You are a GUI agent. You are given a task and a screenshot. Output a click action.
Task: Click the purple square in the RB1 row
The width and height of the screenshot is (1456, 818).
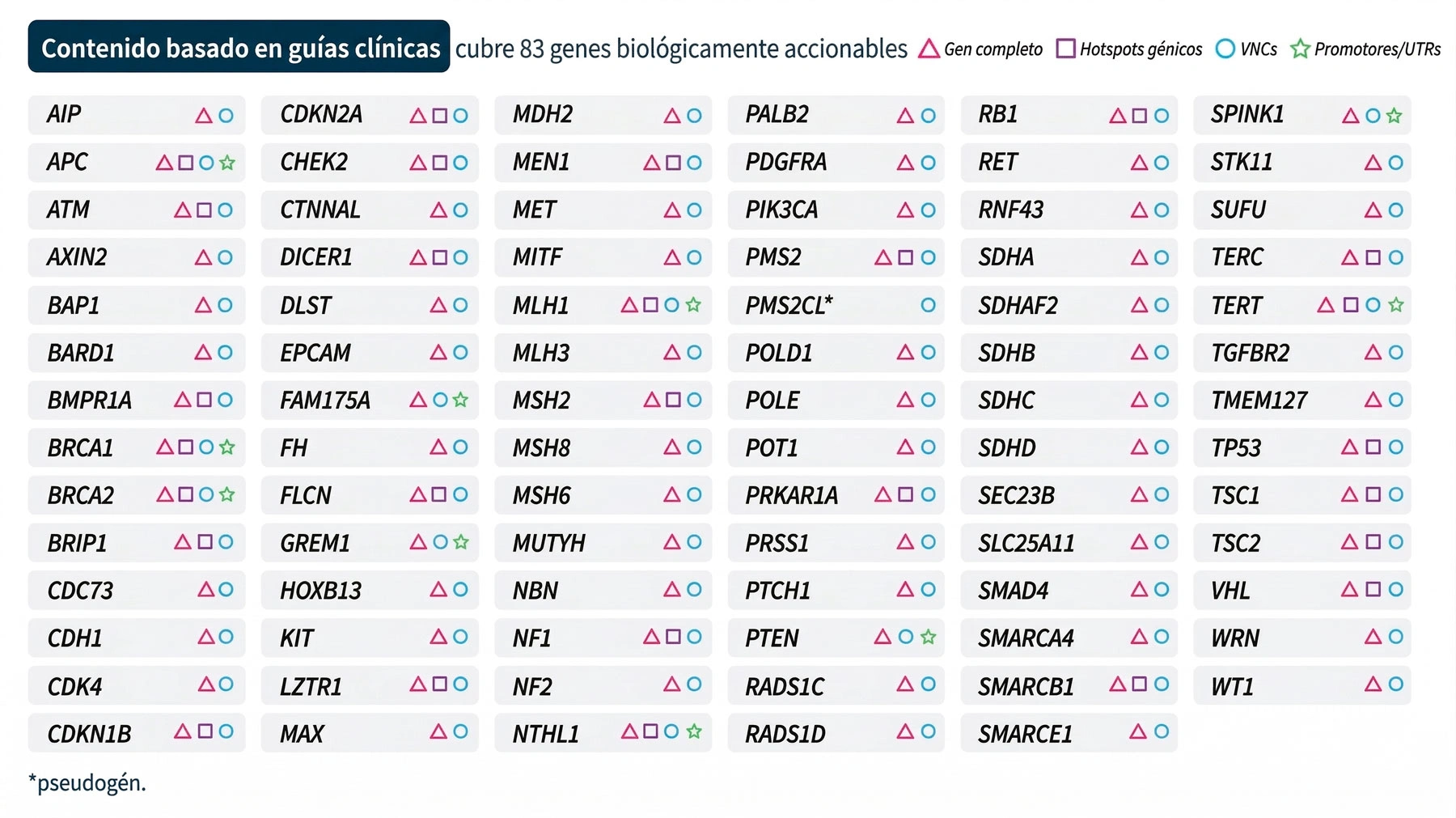1139,116
